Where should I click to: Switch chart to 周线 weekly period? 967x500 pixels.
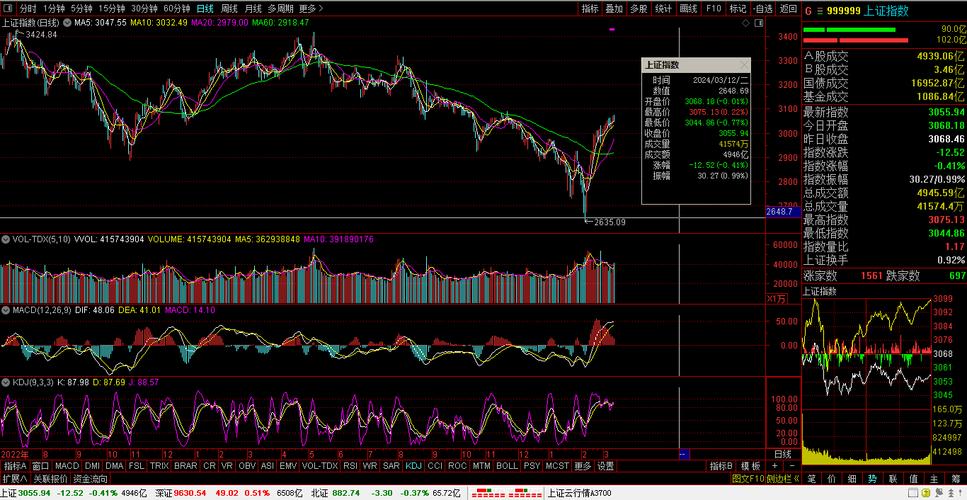pyautogui.click(x=229, y=8)
